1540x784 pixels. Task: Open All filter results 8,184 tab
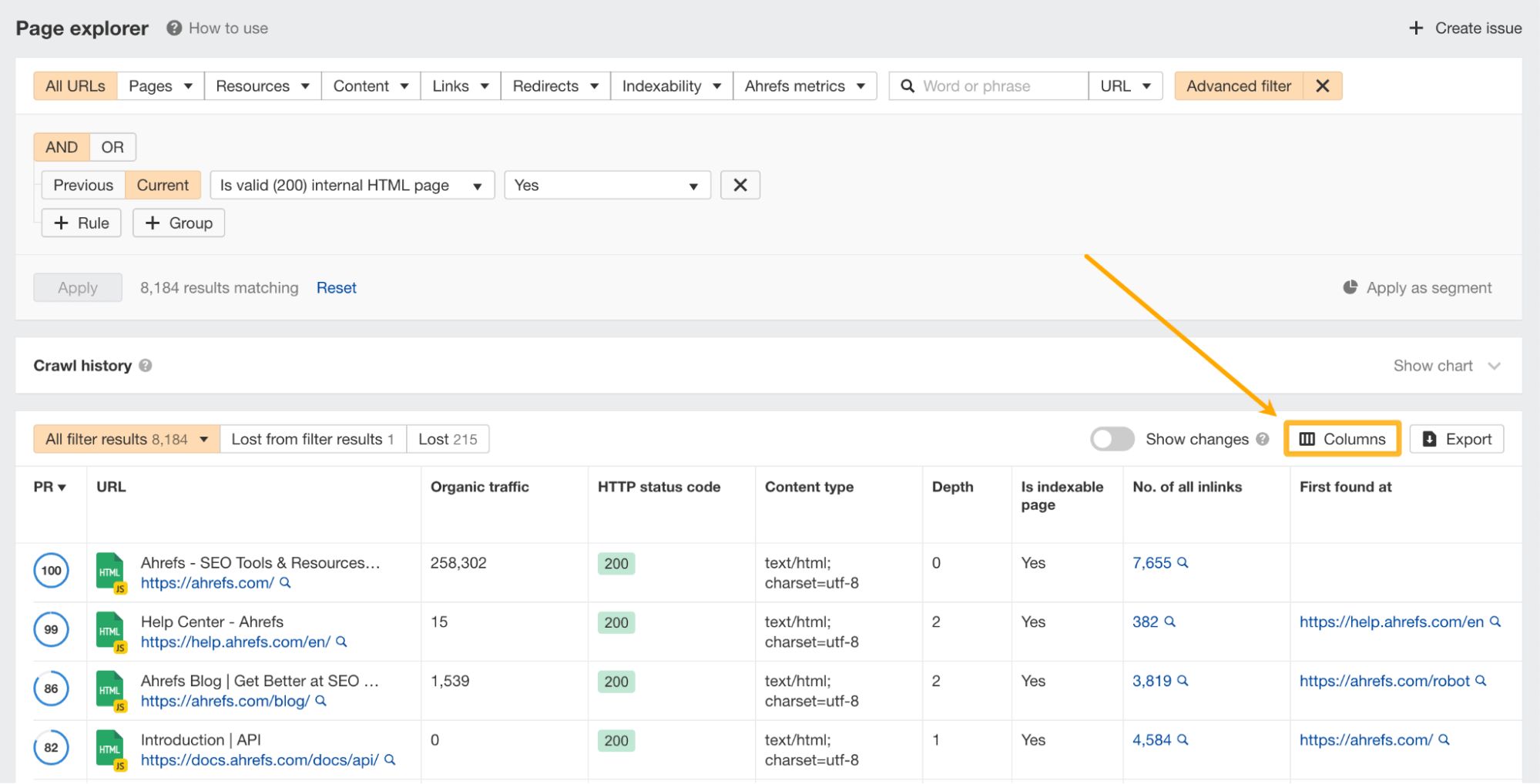tap(127, 439)
